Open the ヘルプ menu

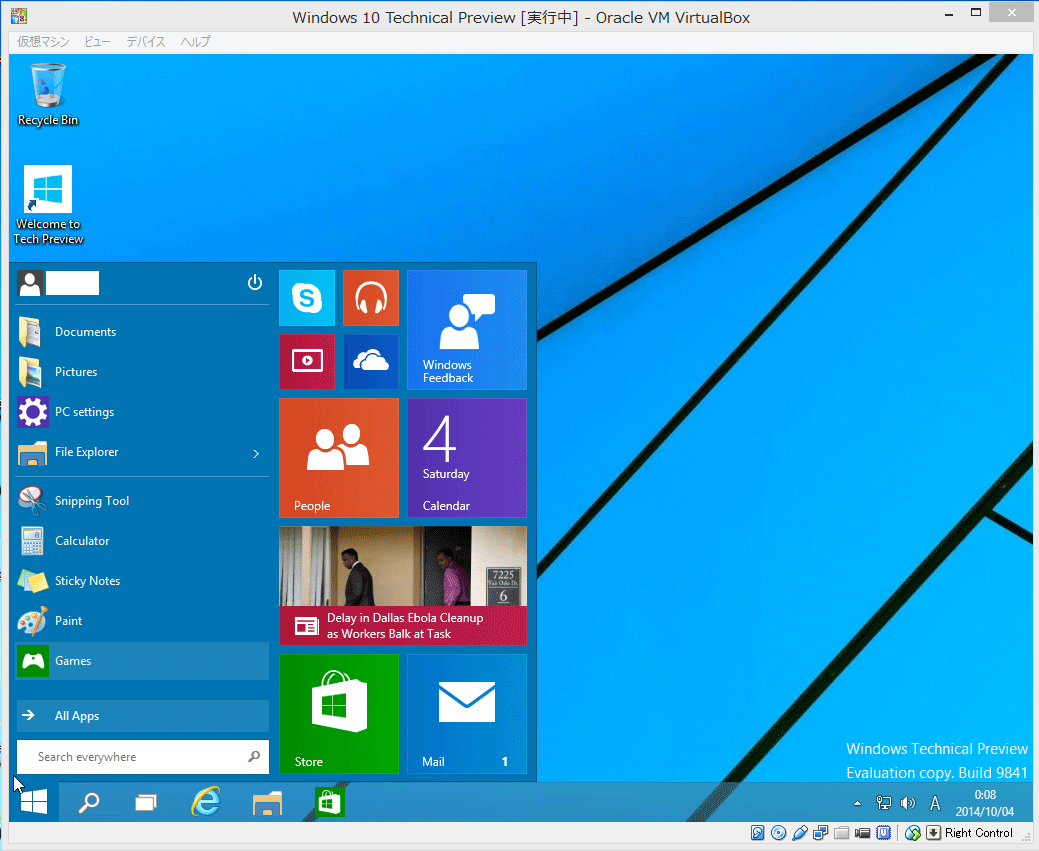point(195,41)
